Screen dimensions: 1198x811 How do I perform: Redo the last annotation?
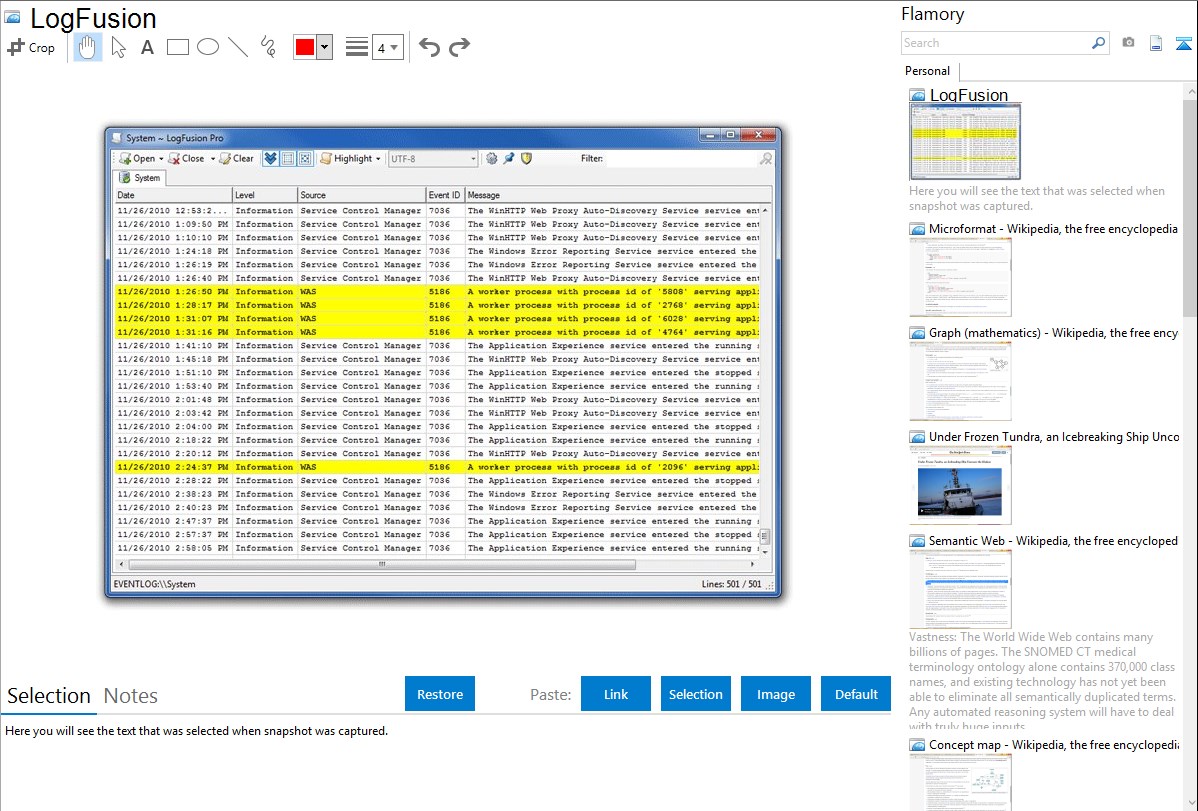click(459, 47)
